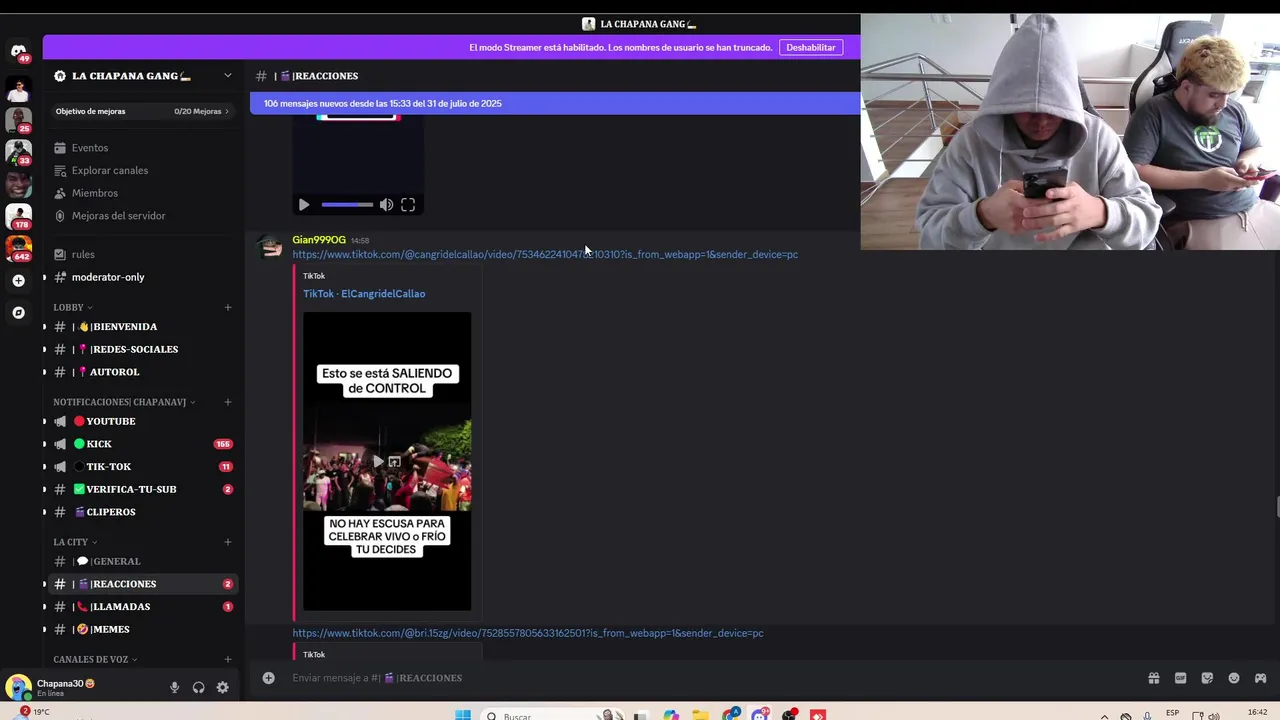Open the MEMES channel
Image resolution: width=1280 pixels, height=720 pixels.
coord(142,629)
